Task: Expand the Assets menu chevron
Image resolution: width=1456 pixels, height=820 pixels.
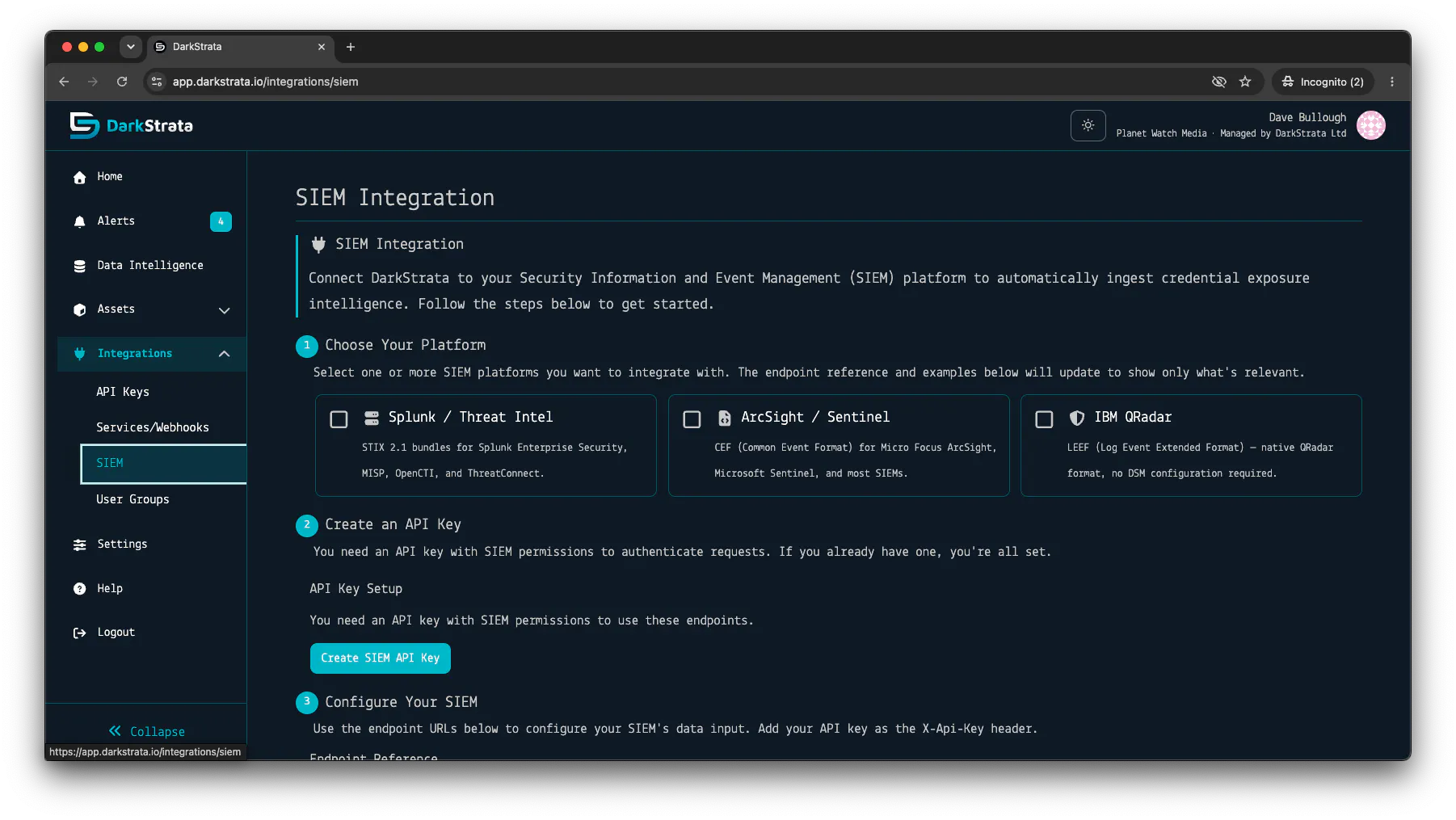Action: pos(225,310)
